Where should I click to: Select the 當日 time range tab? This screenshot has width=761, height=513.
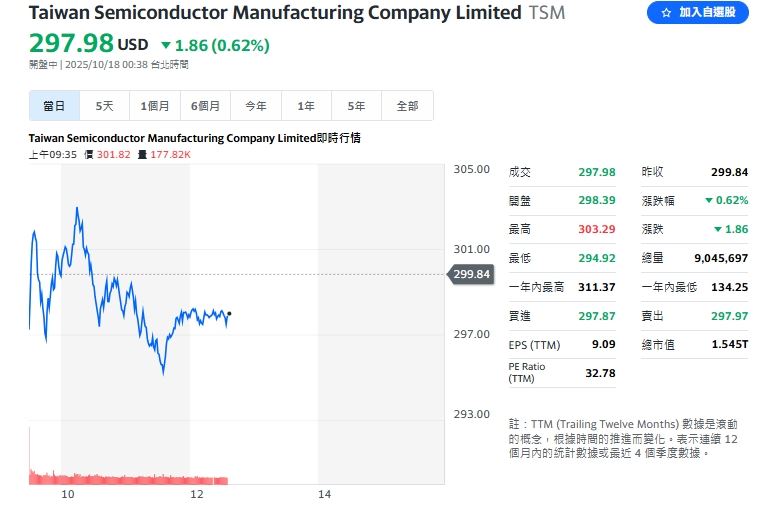54,105
